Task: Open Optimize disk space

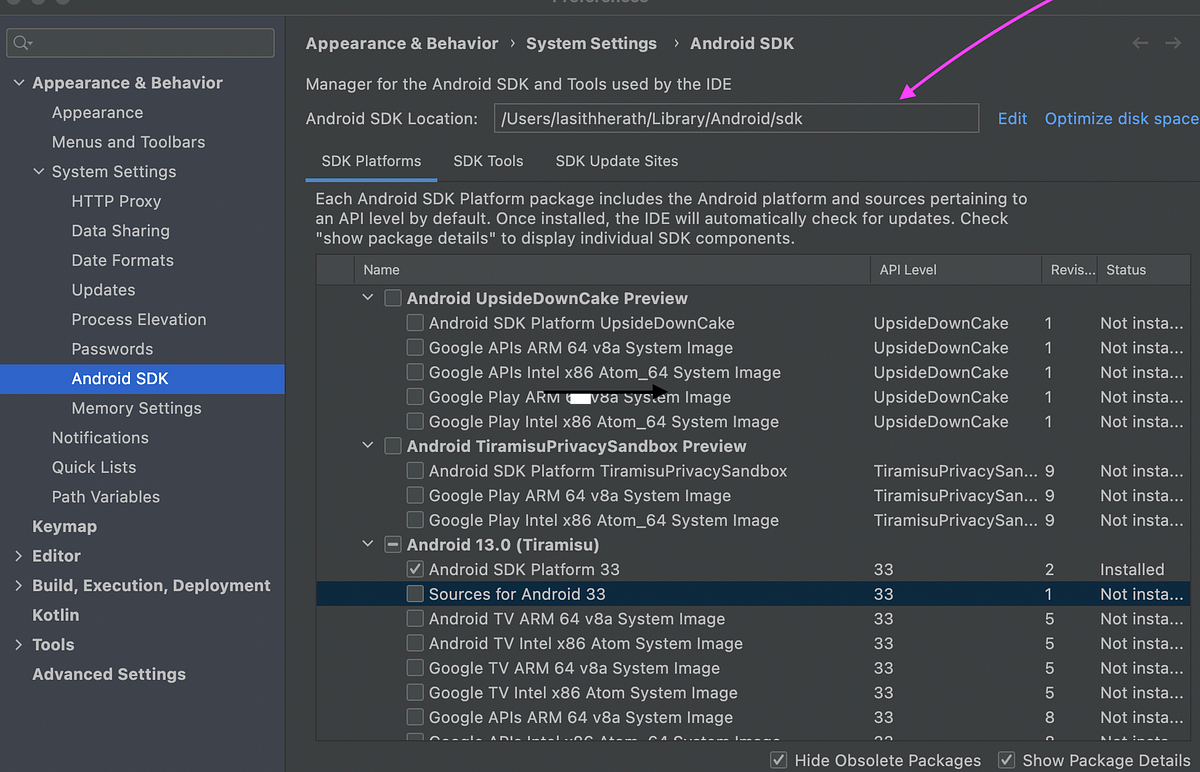Action: click(1120, 118)
